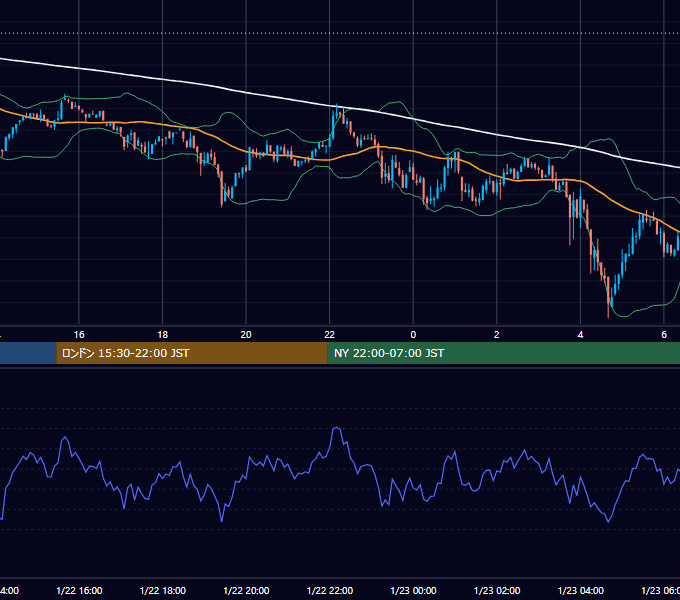Select the 20 hour label on price chart axis
This screenshot has height=600, width=680.
pos(246,335)
